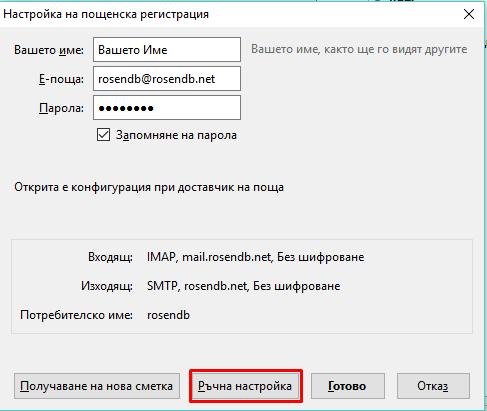The height and width of the screenshot is (411, 487).
Task: Select the incoming IMAP mail.rosendb.net server line
Action: coord(255,257)
